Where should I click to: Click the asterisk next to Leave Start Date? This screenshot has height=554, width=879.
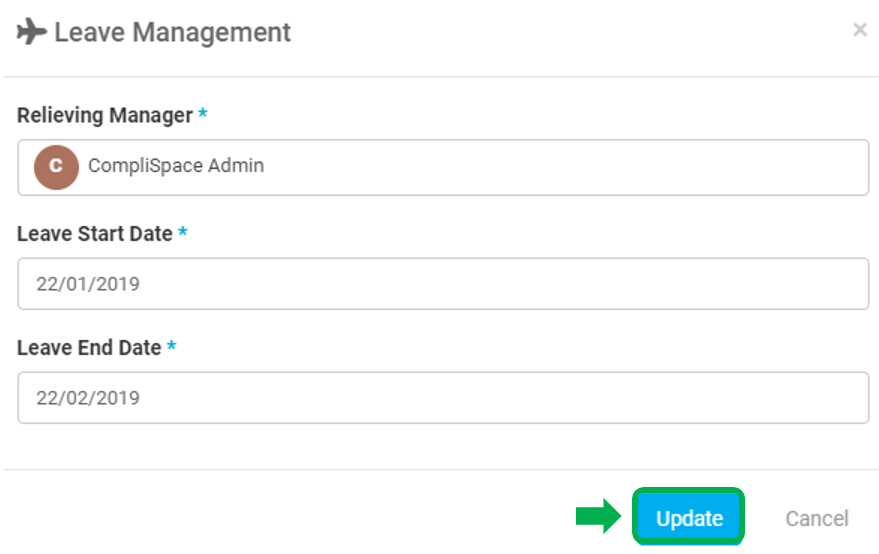[x=183, y=231]
